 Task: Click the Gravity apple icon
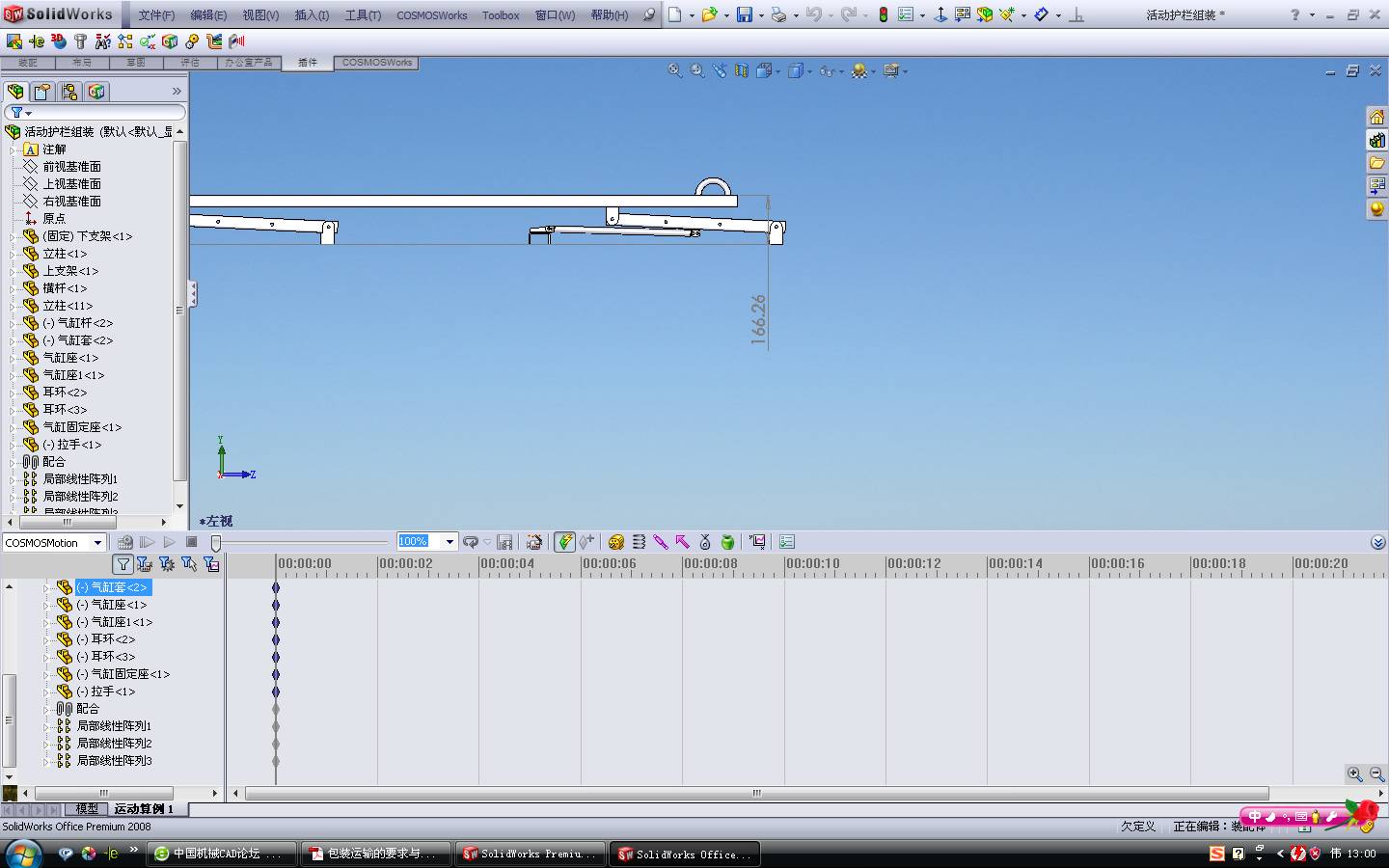pyautogui.click(x=728, y=542)
